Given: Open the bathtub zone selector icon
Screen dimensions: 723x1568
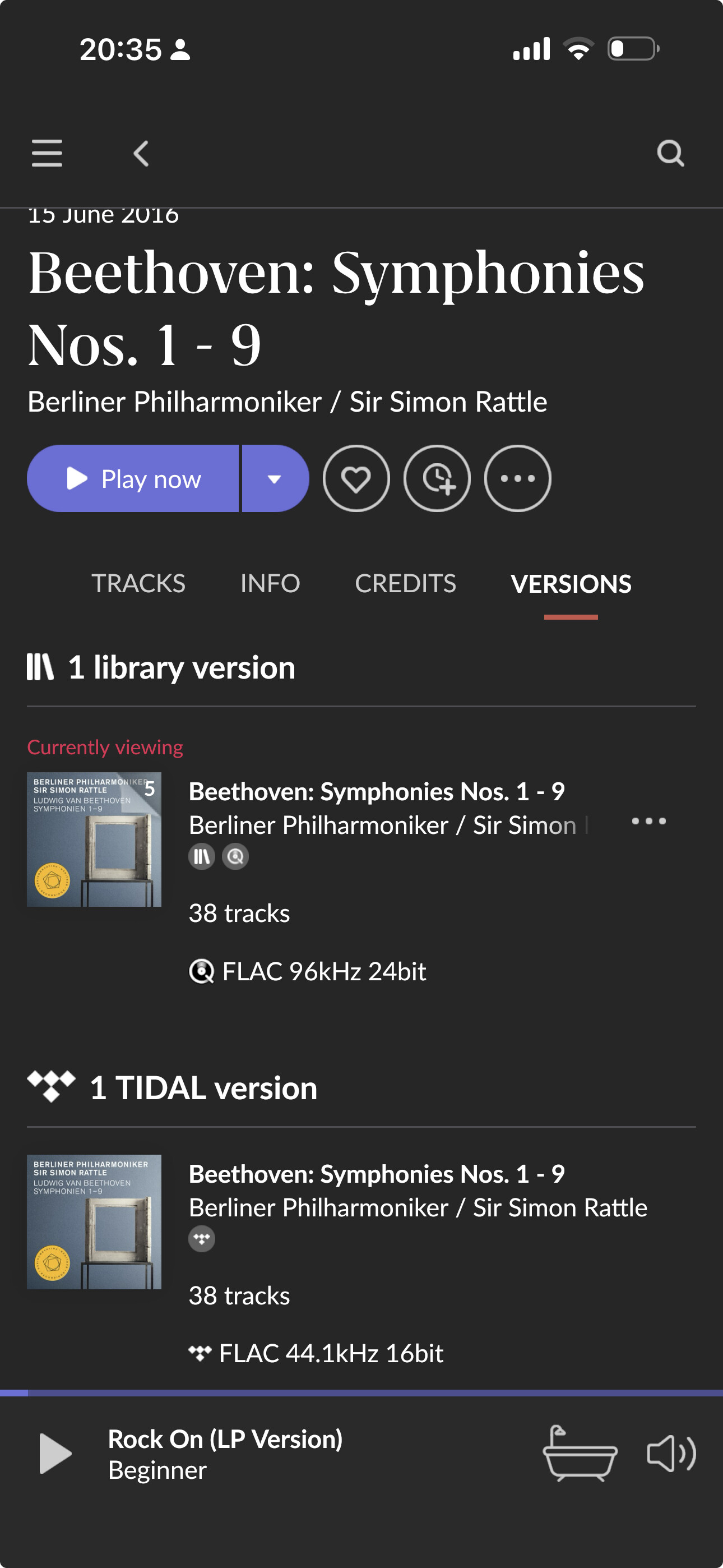Looking at the screenshot, I should (580, 1454).
